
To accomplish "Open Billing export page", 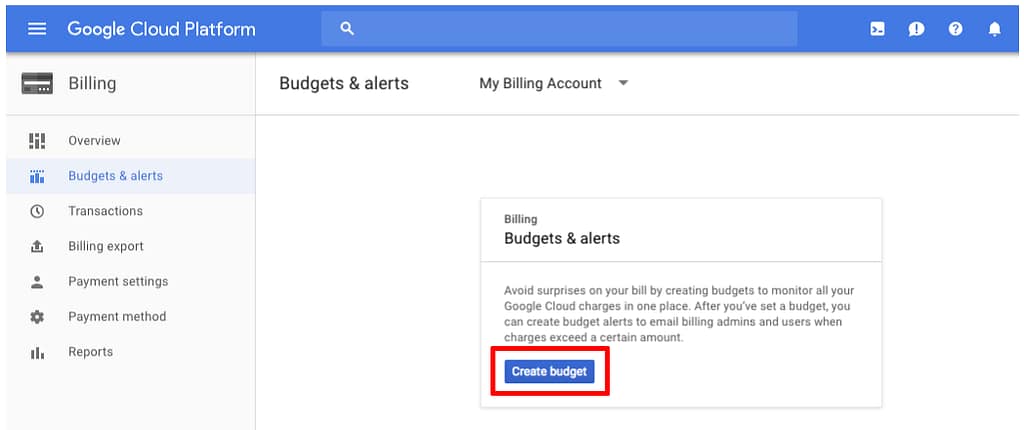I will coord(105,246).
